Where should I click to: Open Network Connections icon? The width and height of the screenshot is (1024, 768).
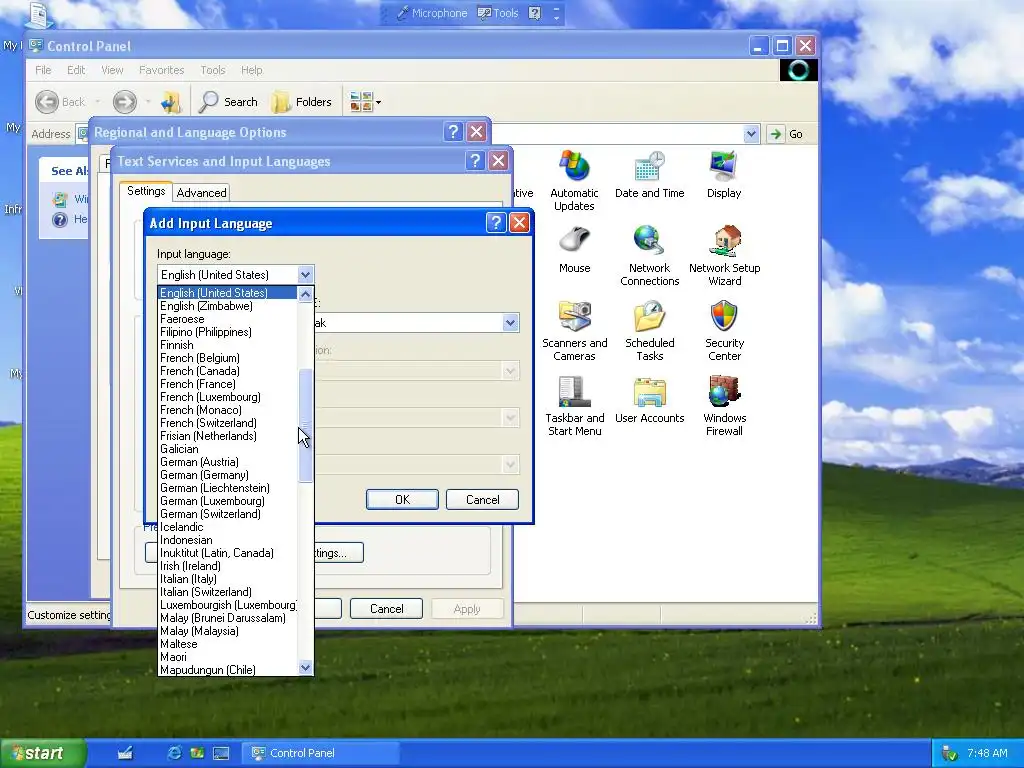649,256
